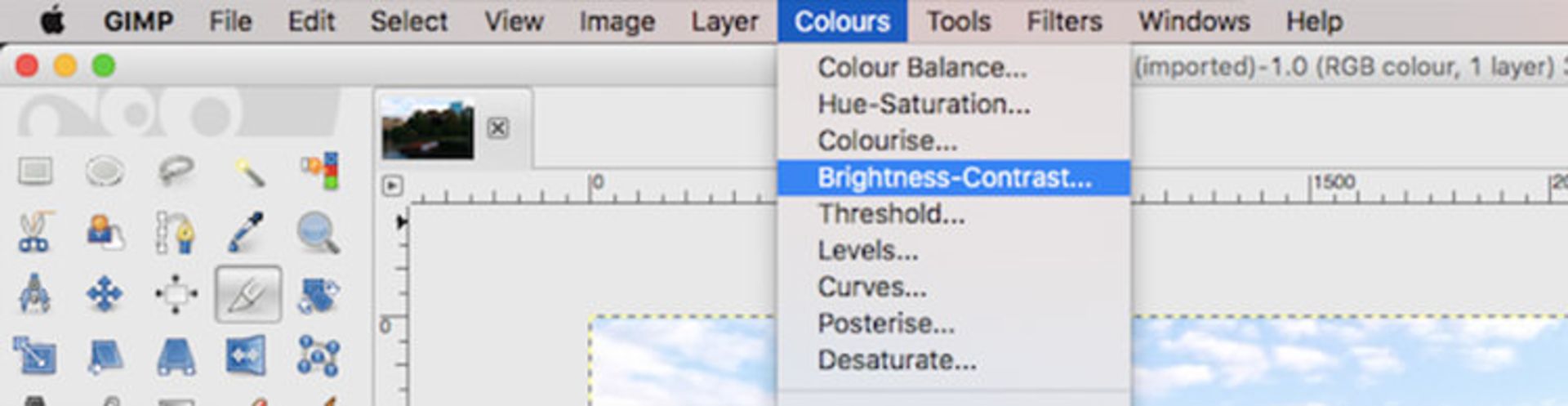Screen dimensions: 1568x406
Task: Open the Apple menu
Action: [52, 20]
